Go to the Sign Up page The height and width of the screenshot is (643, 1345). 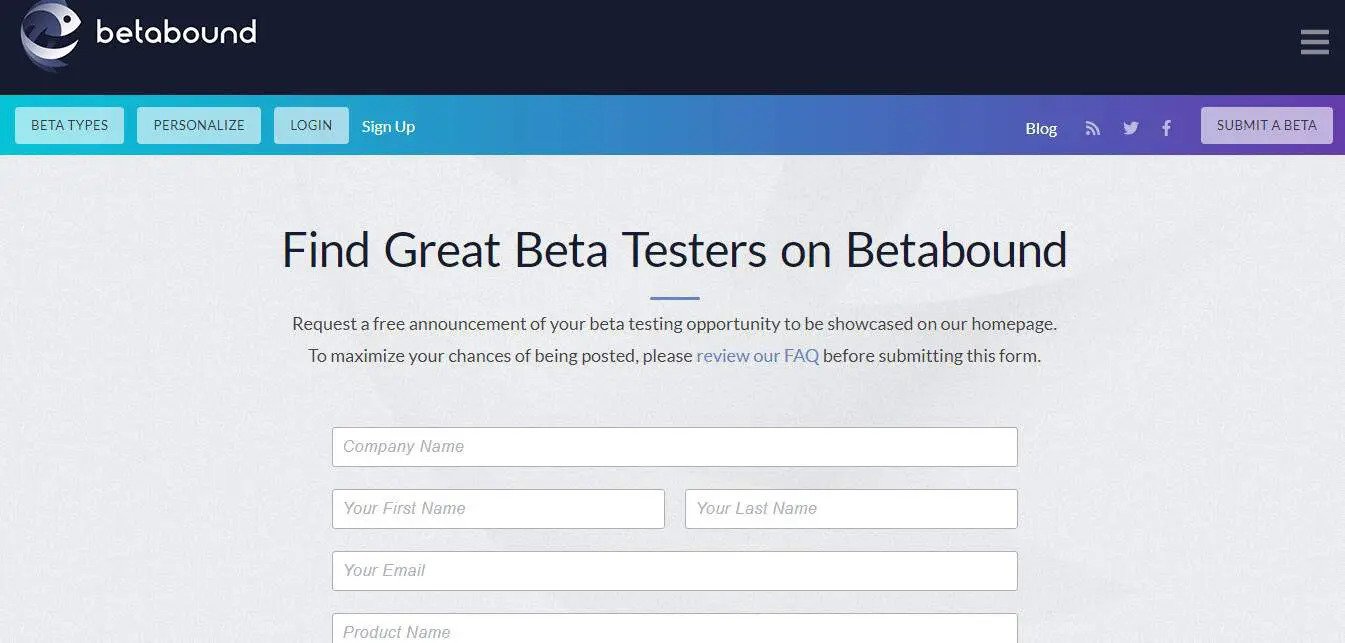pos(388,127)
